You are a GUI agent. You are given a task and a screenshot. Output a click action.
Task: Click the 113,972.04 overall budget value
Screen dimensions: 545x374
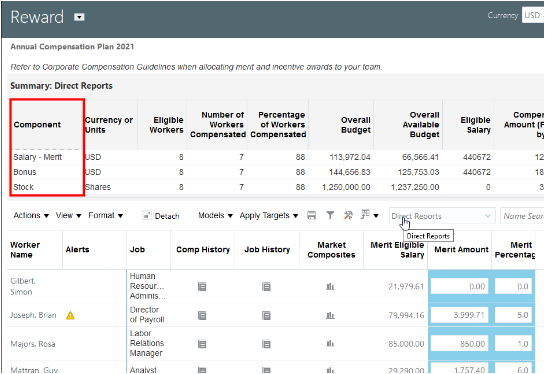350,157
